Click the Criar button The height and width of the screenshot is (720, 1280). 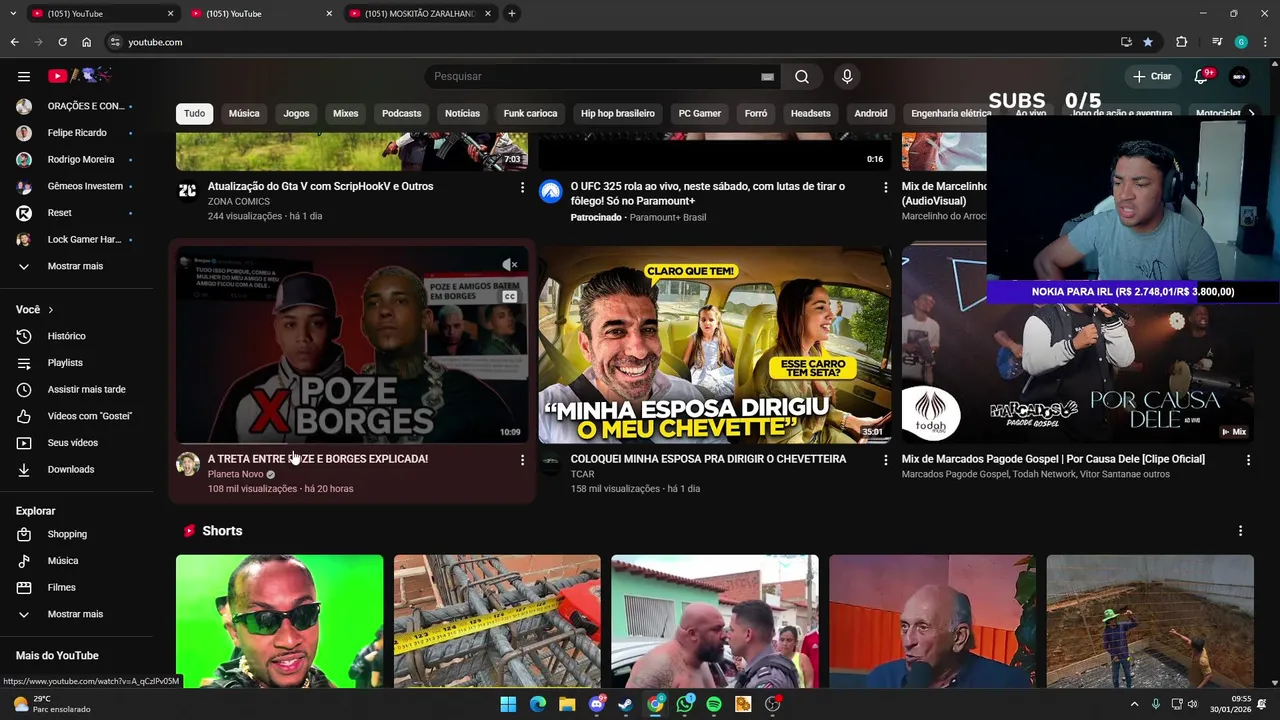click(1151, 76)
